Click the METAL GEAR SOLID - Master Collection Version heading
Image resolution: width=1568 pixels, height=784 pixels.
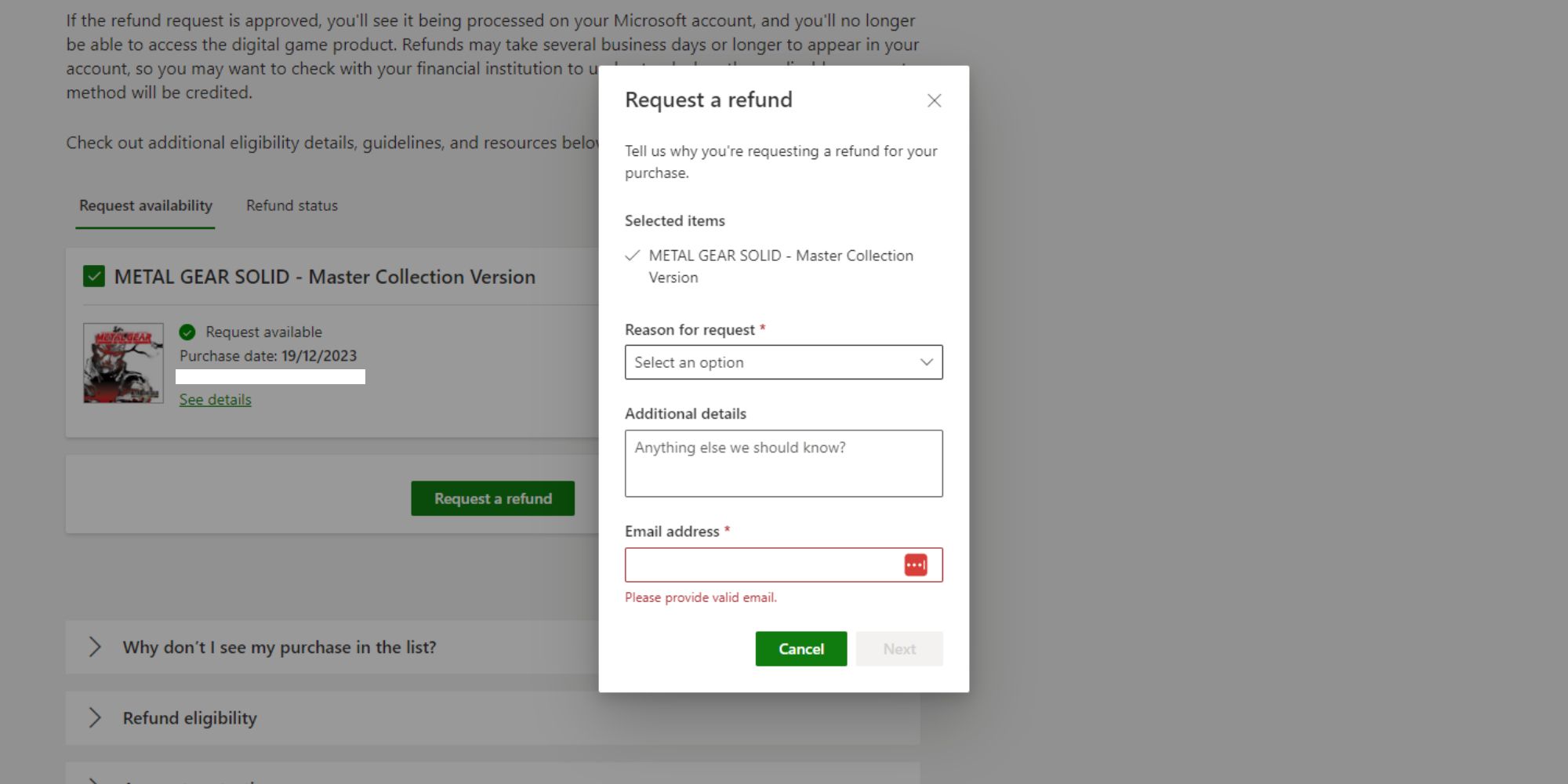(x=325, y=277)
